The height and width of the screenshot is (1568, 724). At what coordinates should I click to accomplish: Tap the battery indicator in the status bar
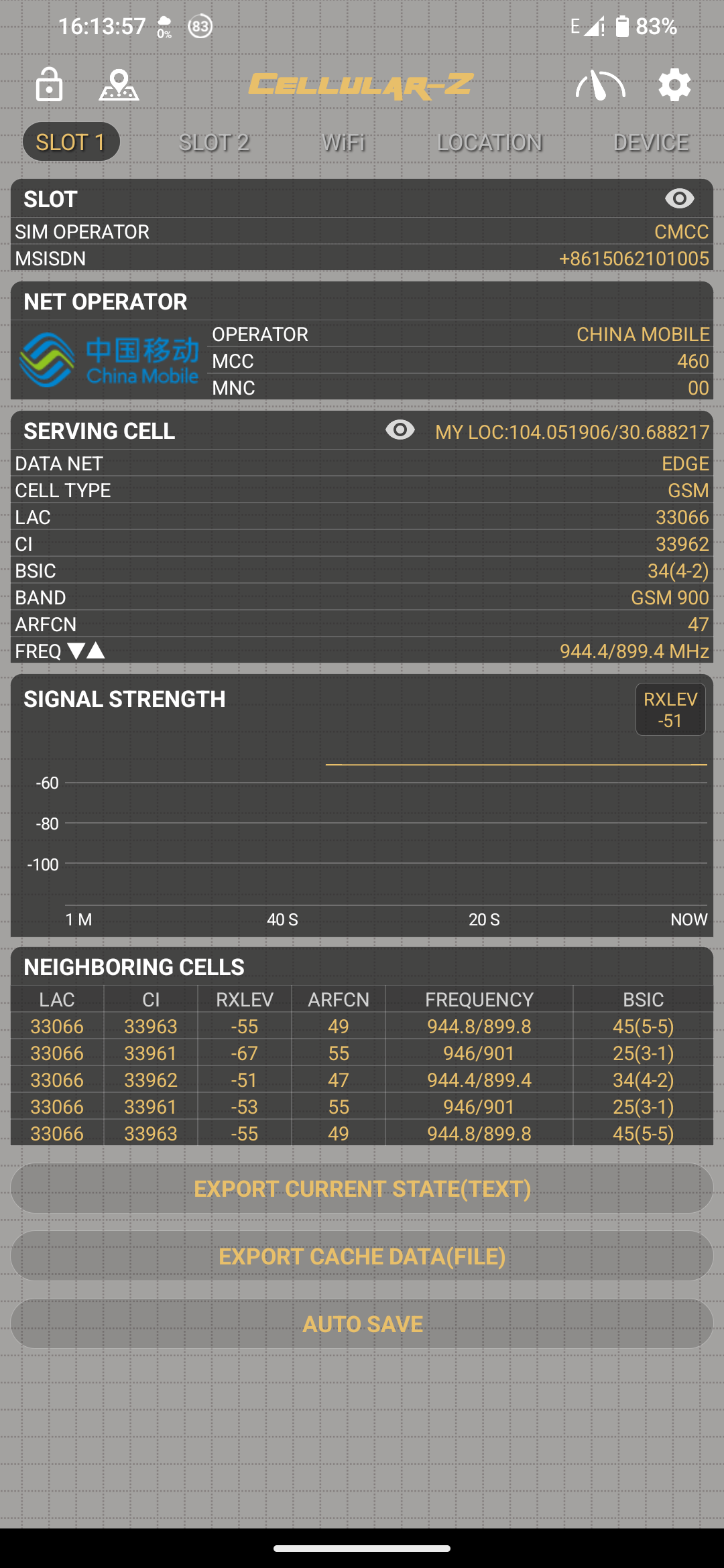point(623,25)
